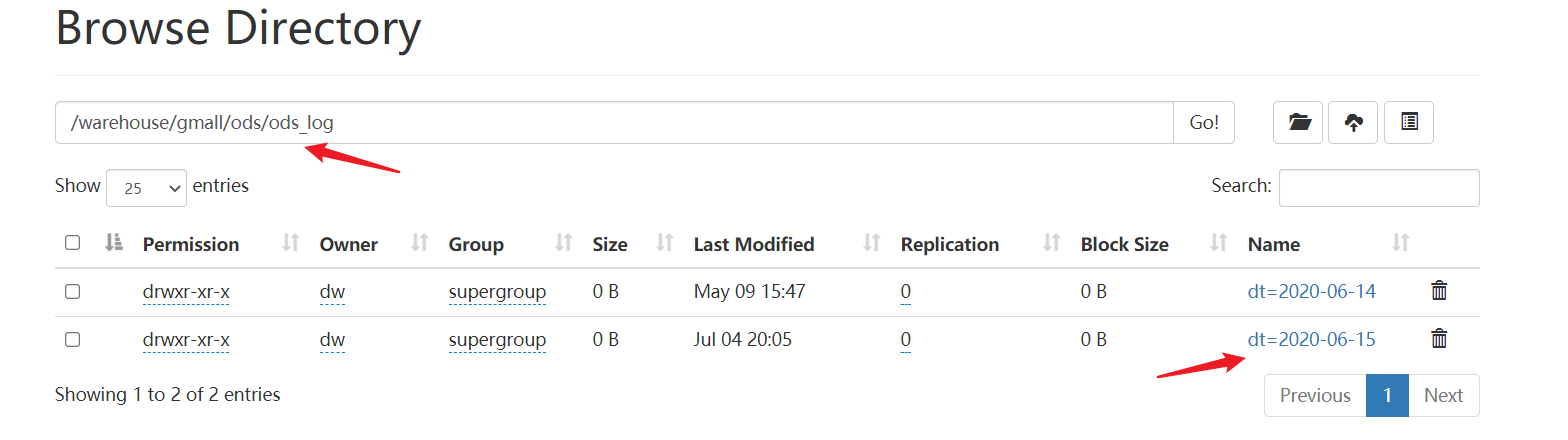Check the box for the dt=2020-06-14 row

(72, 291)
